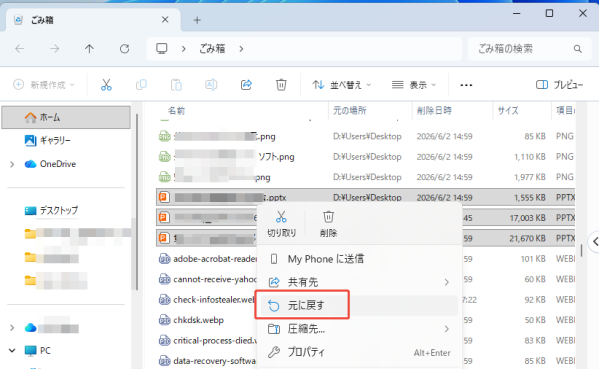
Task: Select the chkdsk.webp file
Action: pyautogui.click(x=198, y=320)
